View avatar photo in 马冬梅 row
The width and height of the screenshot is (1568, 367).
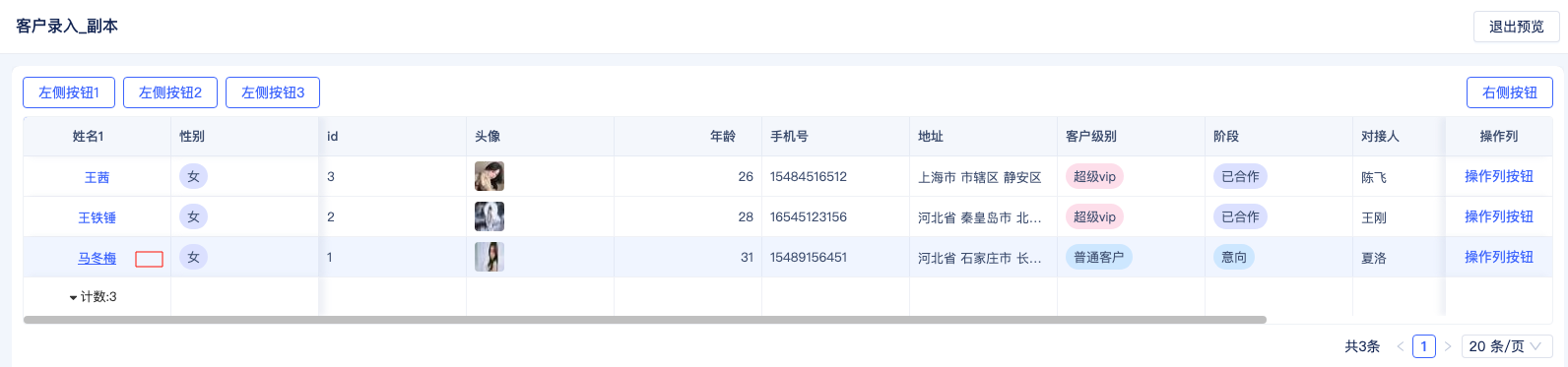click(490, 257)
